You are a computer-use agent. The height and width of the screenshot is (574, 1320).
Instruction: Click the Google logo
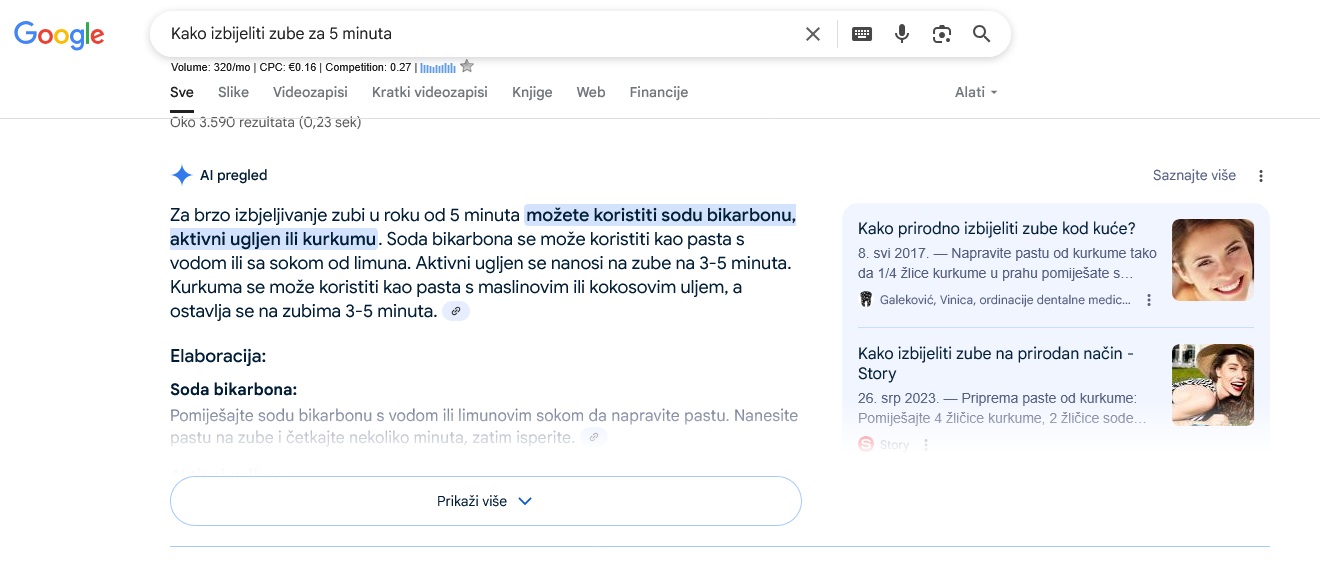[59, 35]
